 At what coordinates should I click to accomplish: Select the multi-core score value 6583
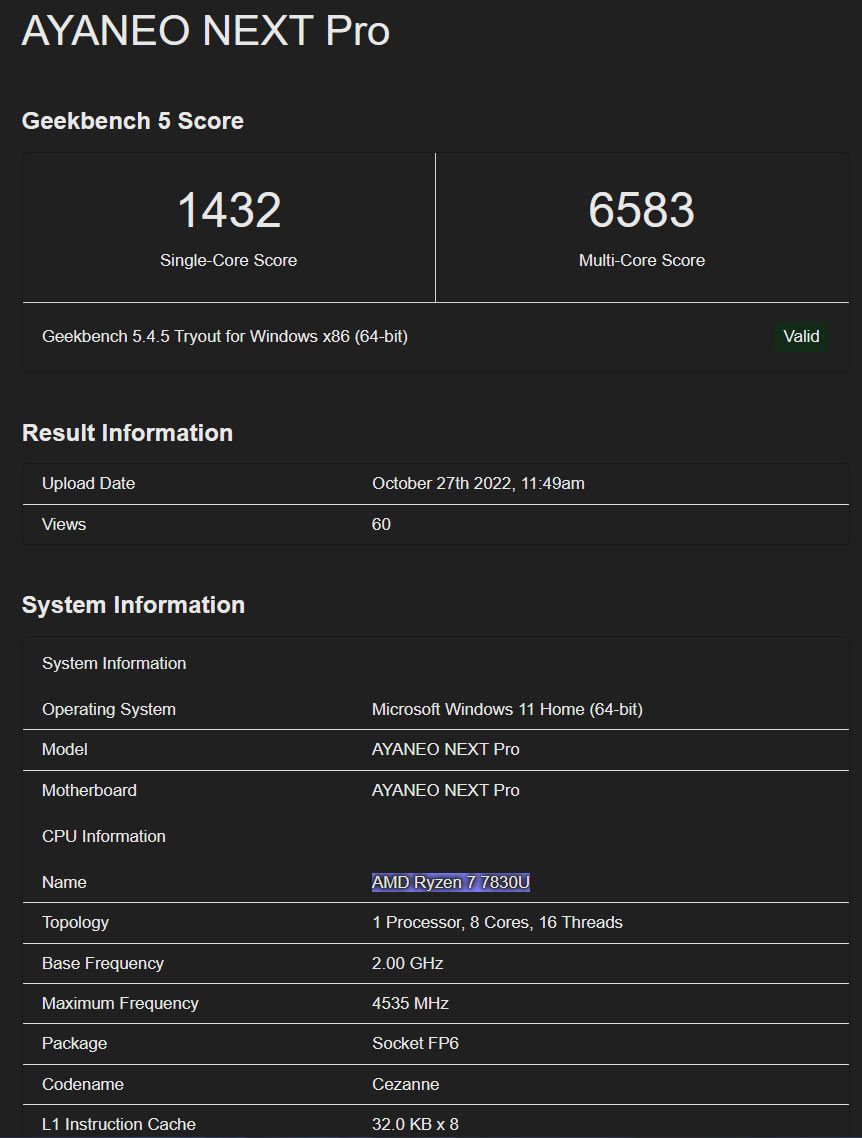[641, 210]
